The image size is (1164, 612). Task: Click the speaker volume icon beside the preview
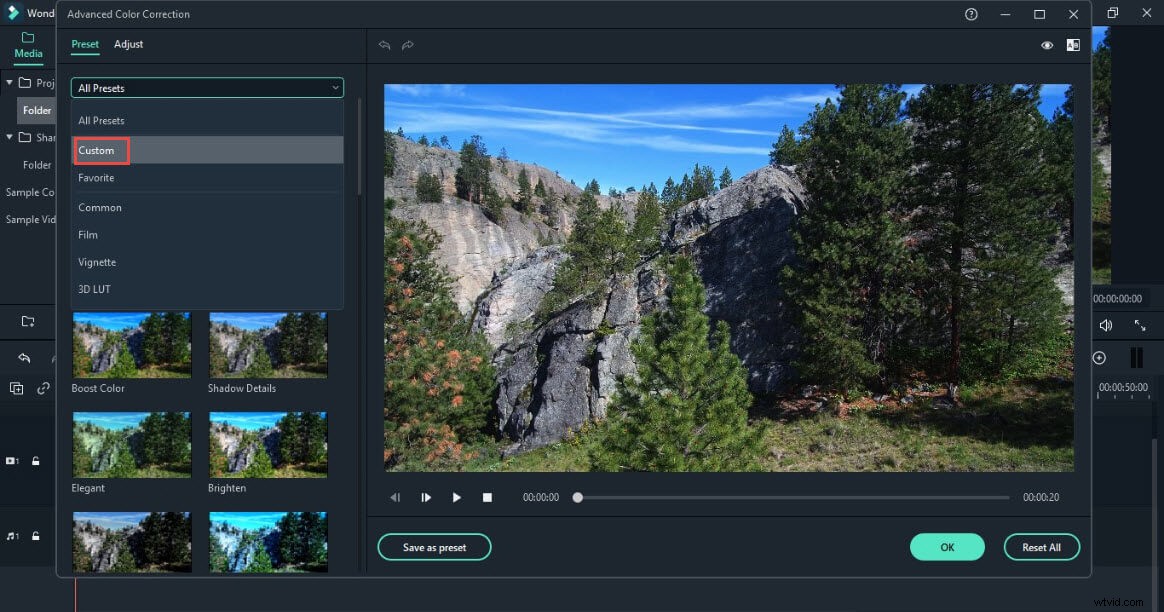click(x=1106, y=325)
